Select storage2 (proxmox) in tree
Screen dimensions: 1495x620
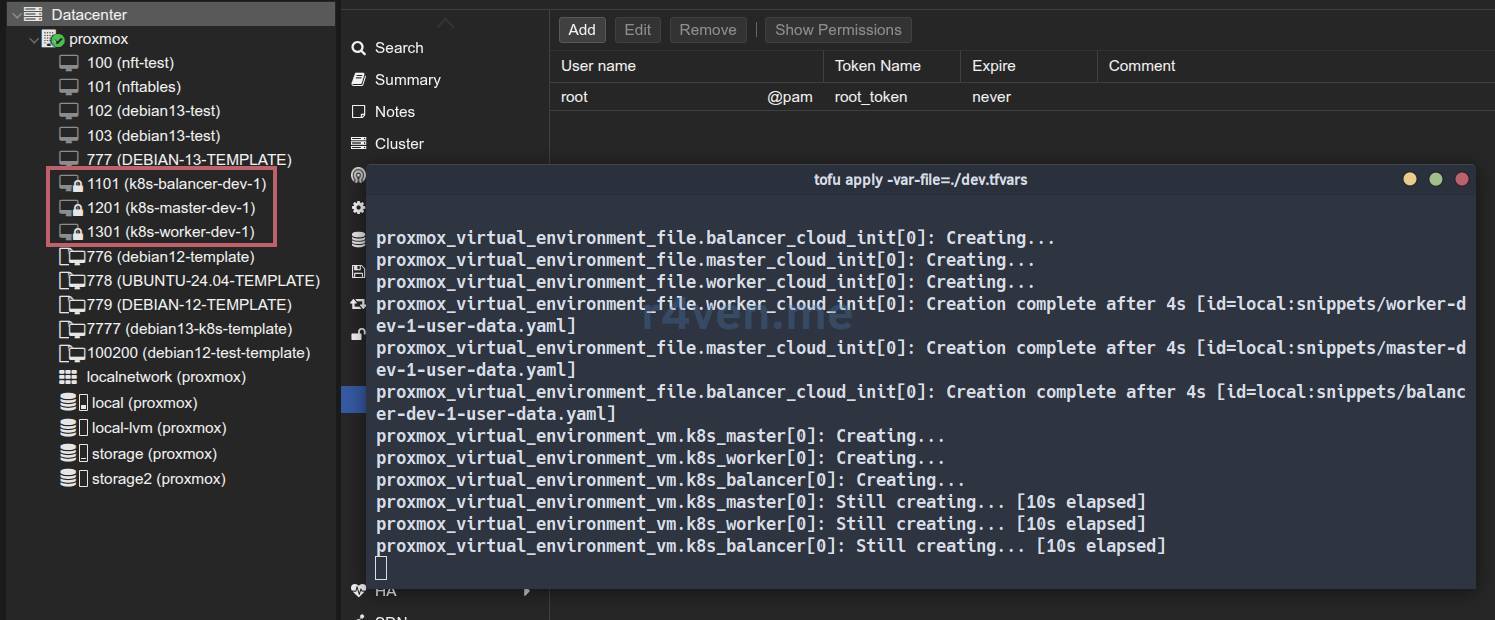coord(158,479)
